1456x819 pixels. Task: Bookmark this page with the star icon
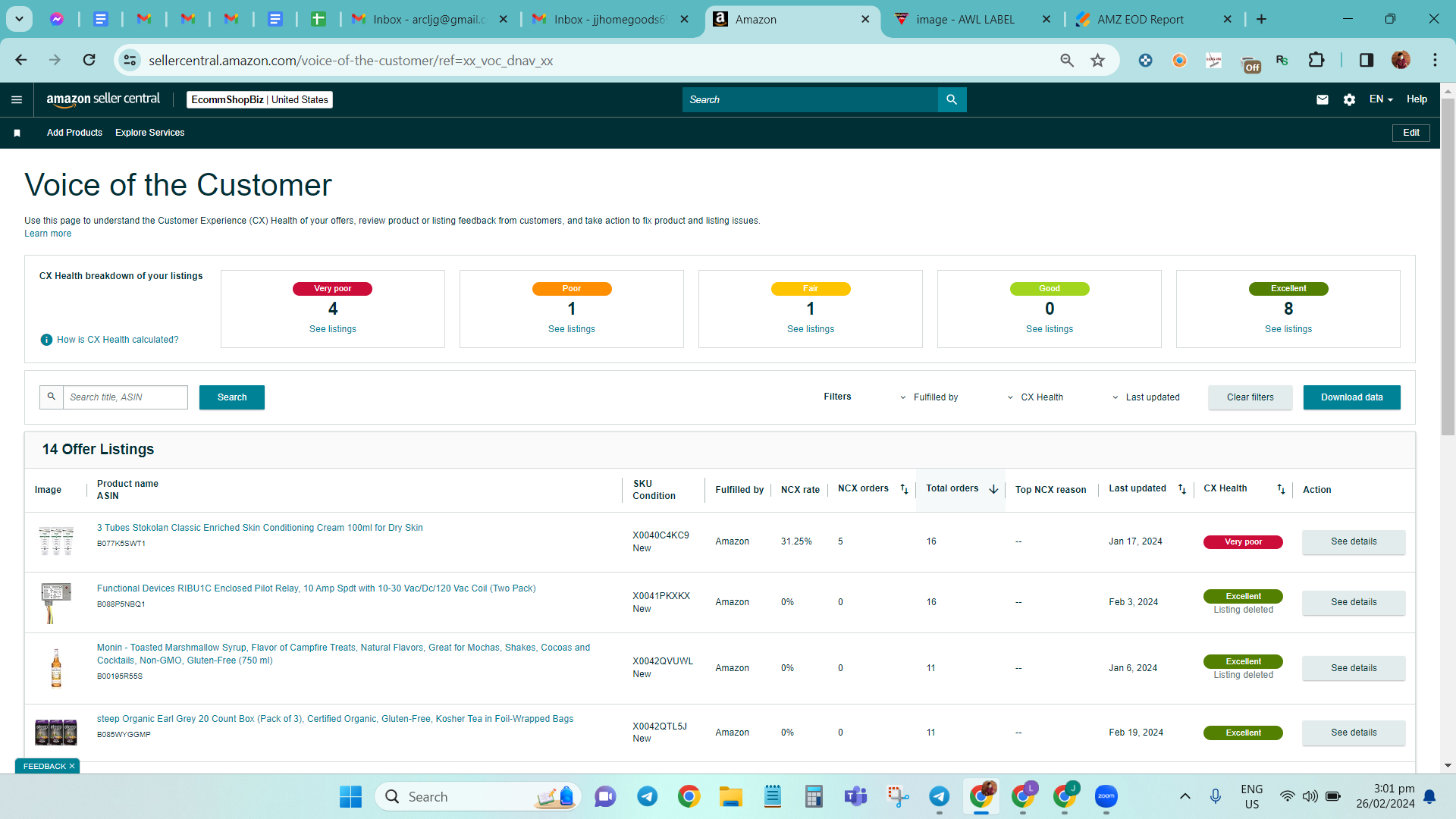(x=1097, y=60)
